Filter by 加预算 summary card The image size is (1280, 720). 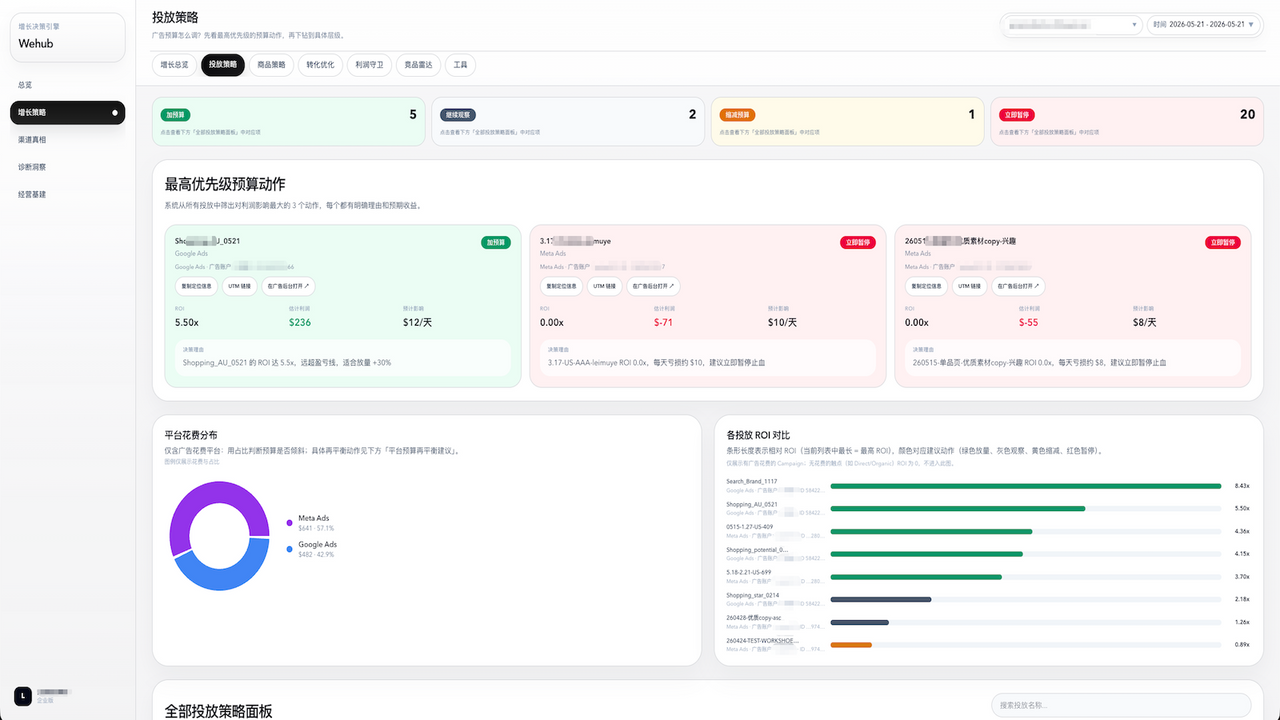point(288,122)
